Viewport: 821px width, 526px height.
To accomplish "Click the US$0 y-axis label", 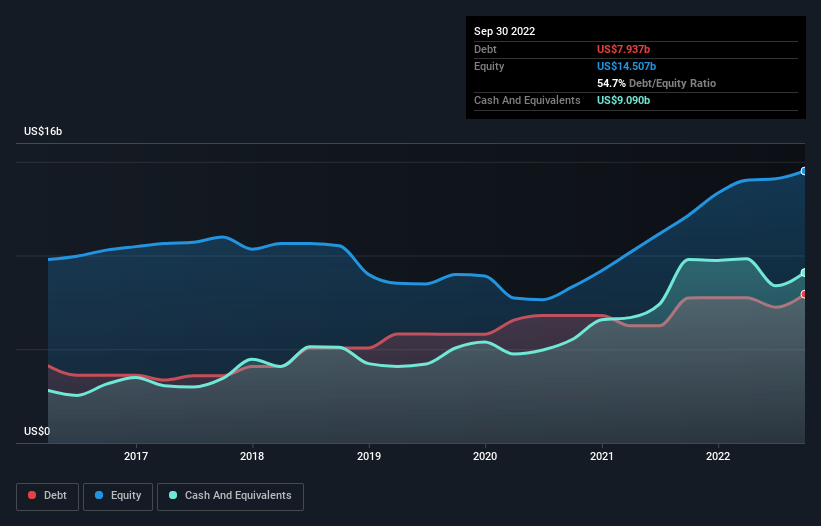I will [x=37, y=431].
